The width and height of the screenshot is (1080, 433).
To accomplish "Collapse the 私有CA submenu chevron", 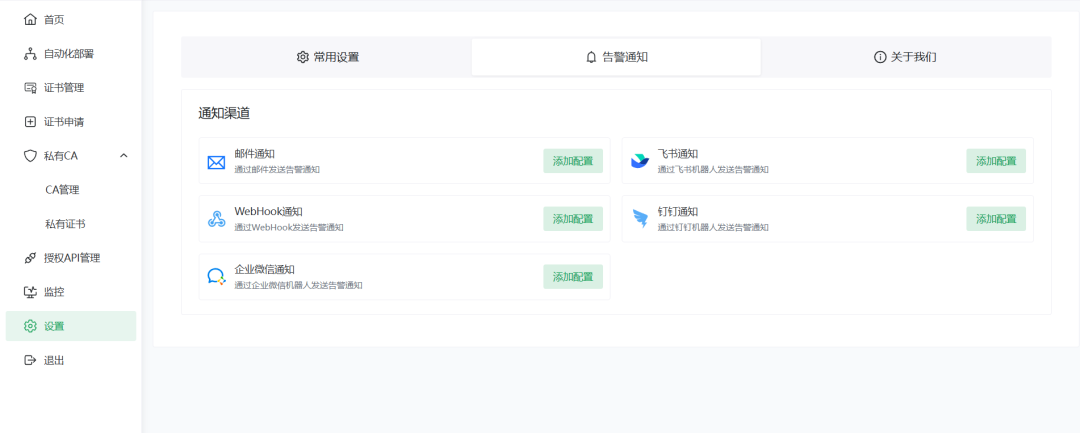I will 123,156.
